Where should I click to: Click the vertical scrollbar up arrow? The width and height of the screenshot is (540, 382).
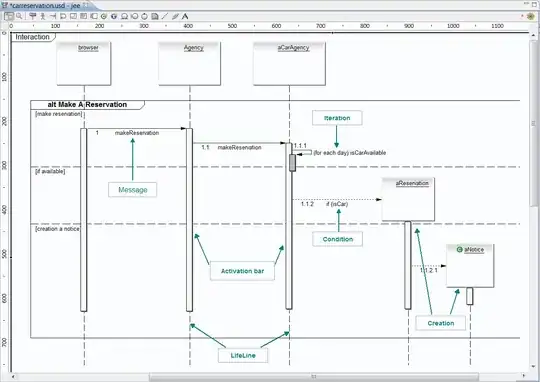pos(534,35)
